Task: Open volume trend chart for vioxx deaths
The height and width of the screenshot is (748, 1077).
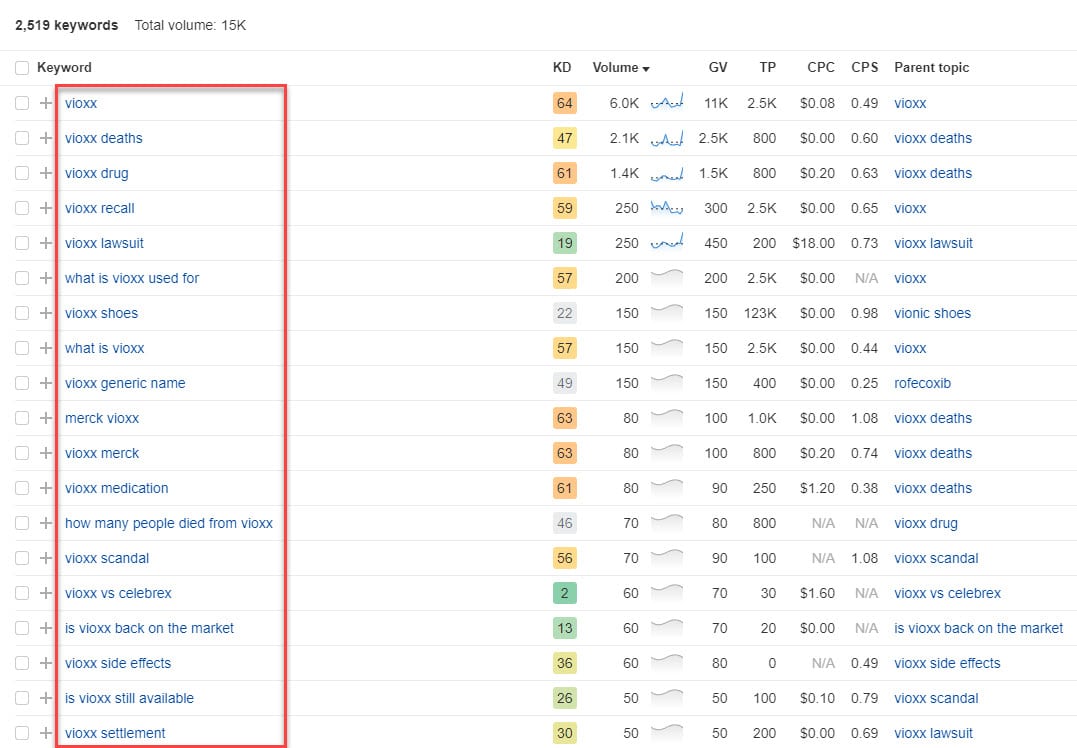Action: (x=667, y=137)
